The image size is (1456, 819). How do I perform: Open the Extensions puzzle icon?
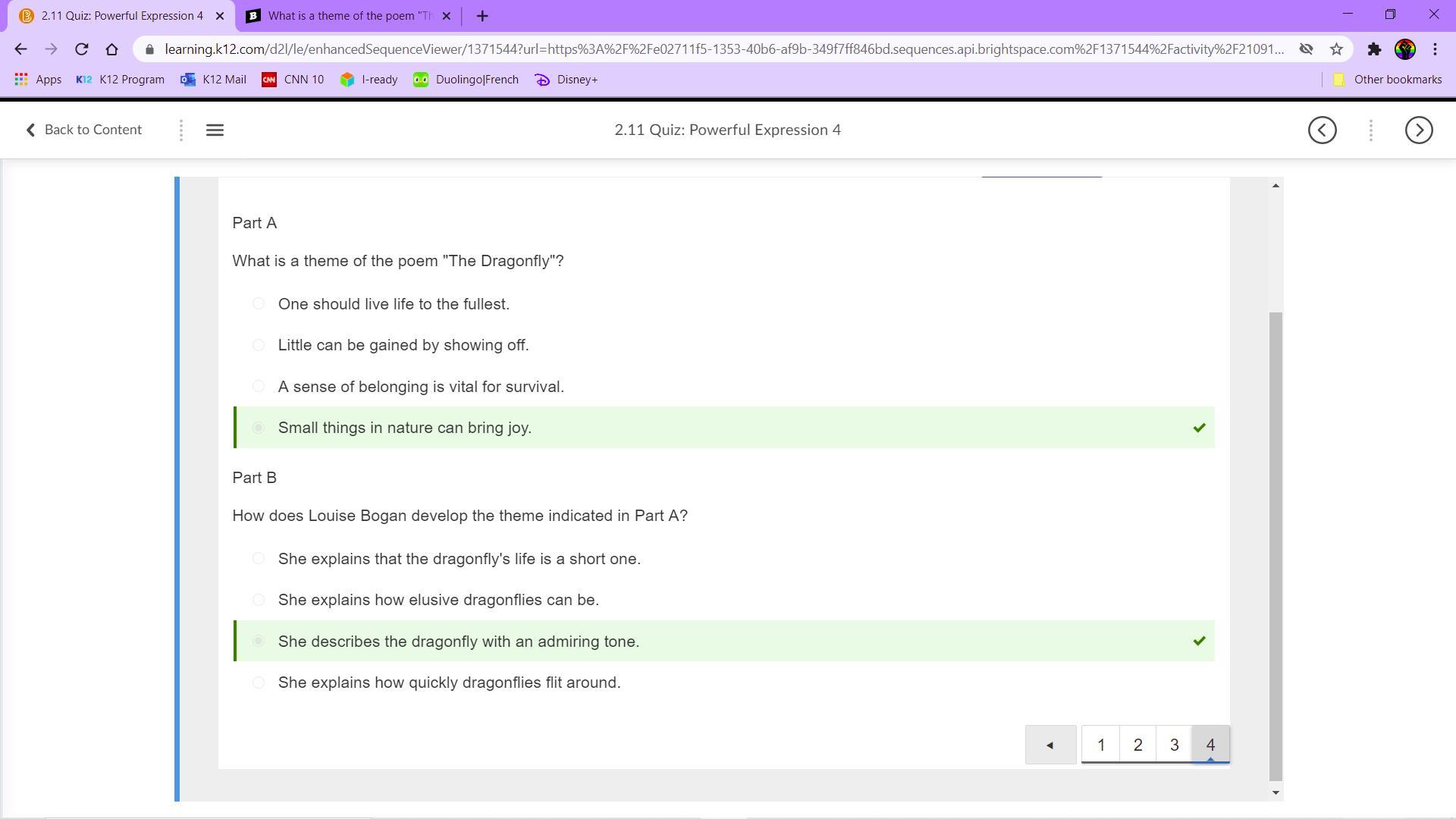(x=1373, y=49)
